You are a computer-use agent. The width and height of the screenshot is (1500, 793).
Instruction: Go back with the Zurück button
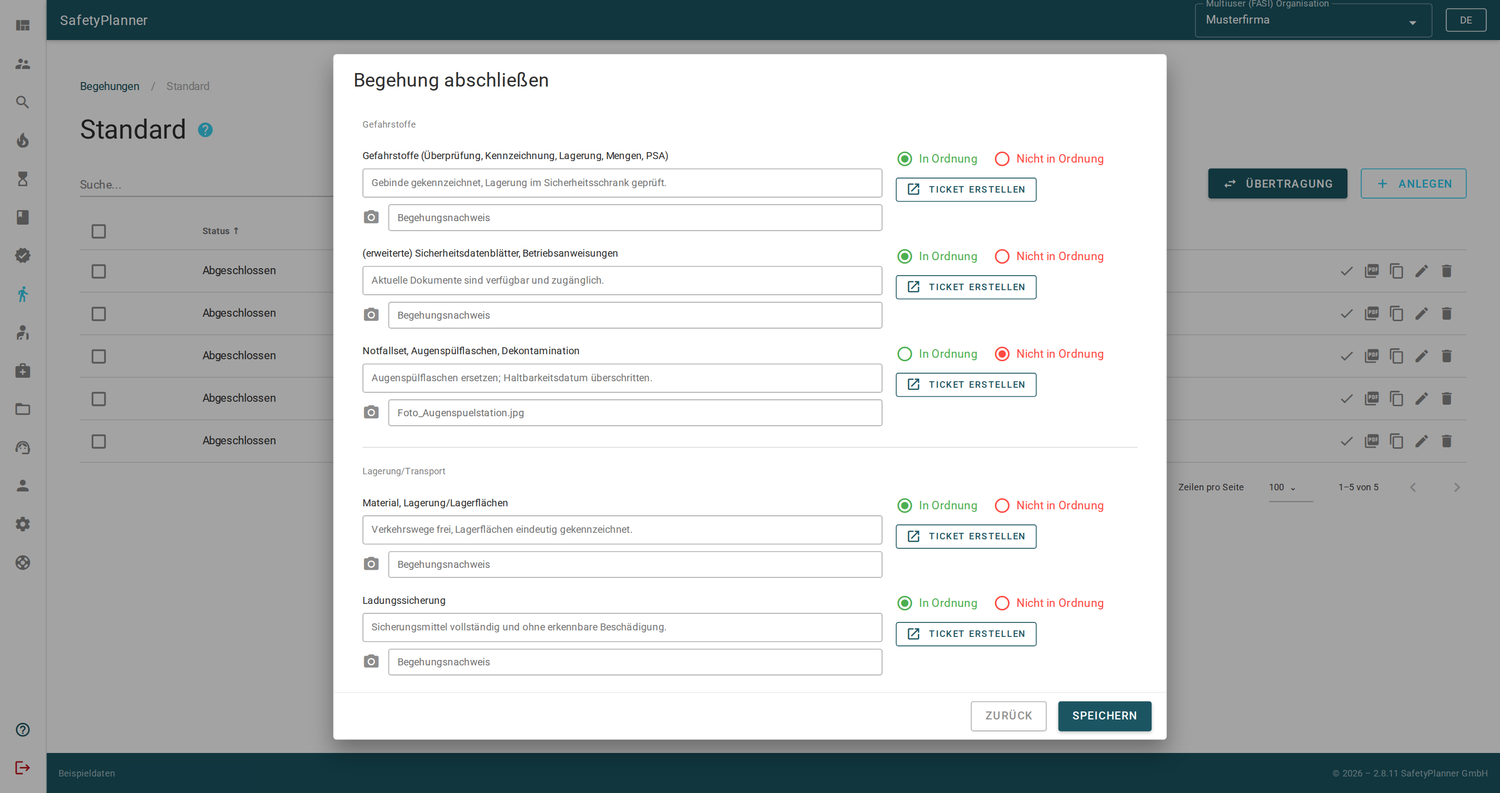[x=1009, y=716]
